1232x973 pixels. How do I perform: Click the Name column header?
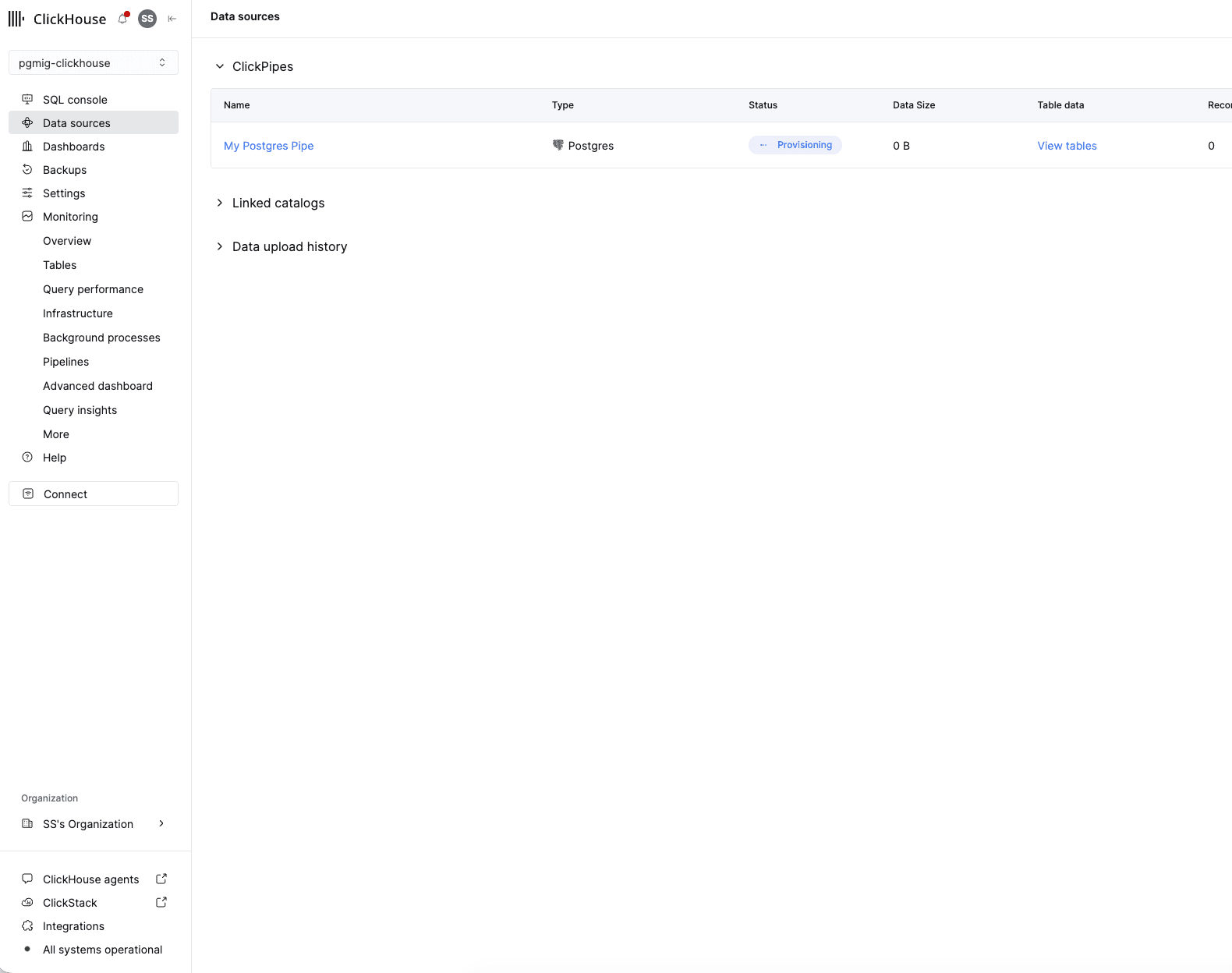pyautogui.click(x=237, y=105)
